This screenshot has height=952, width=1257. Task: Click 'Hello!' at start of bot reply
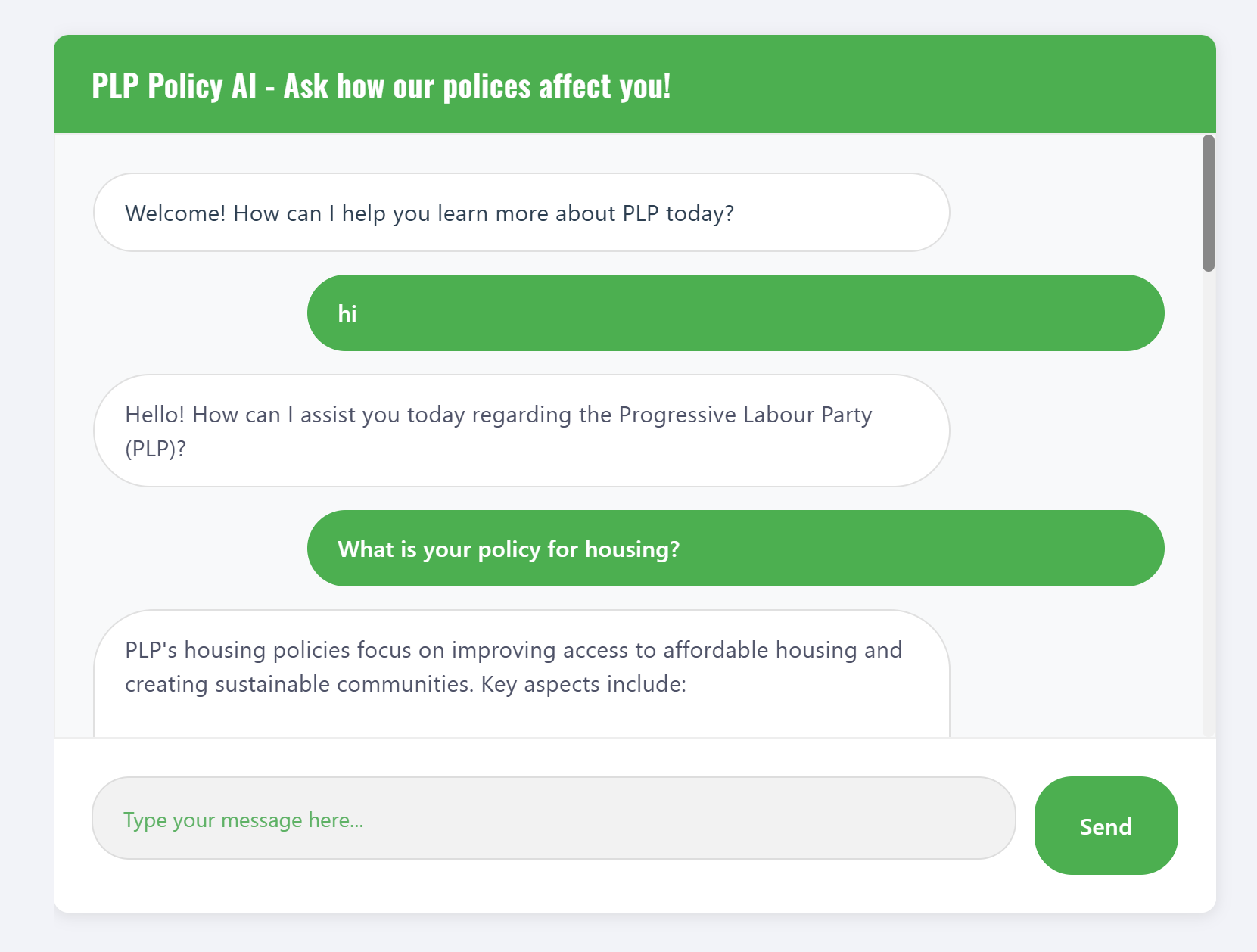point(154,415)
